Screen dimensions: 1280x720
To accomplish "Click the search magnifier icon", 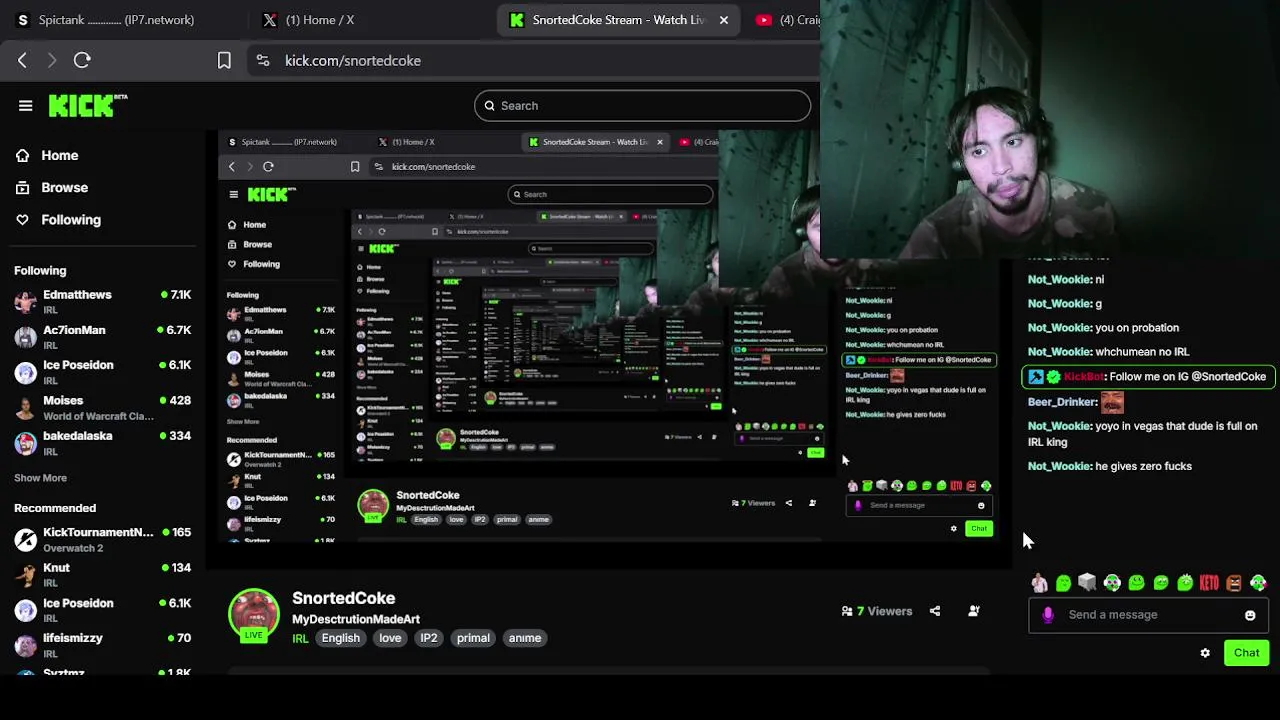I will coord(490,105).
